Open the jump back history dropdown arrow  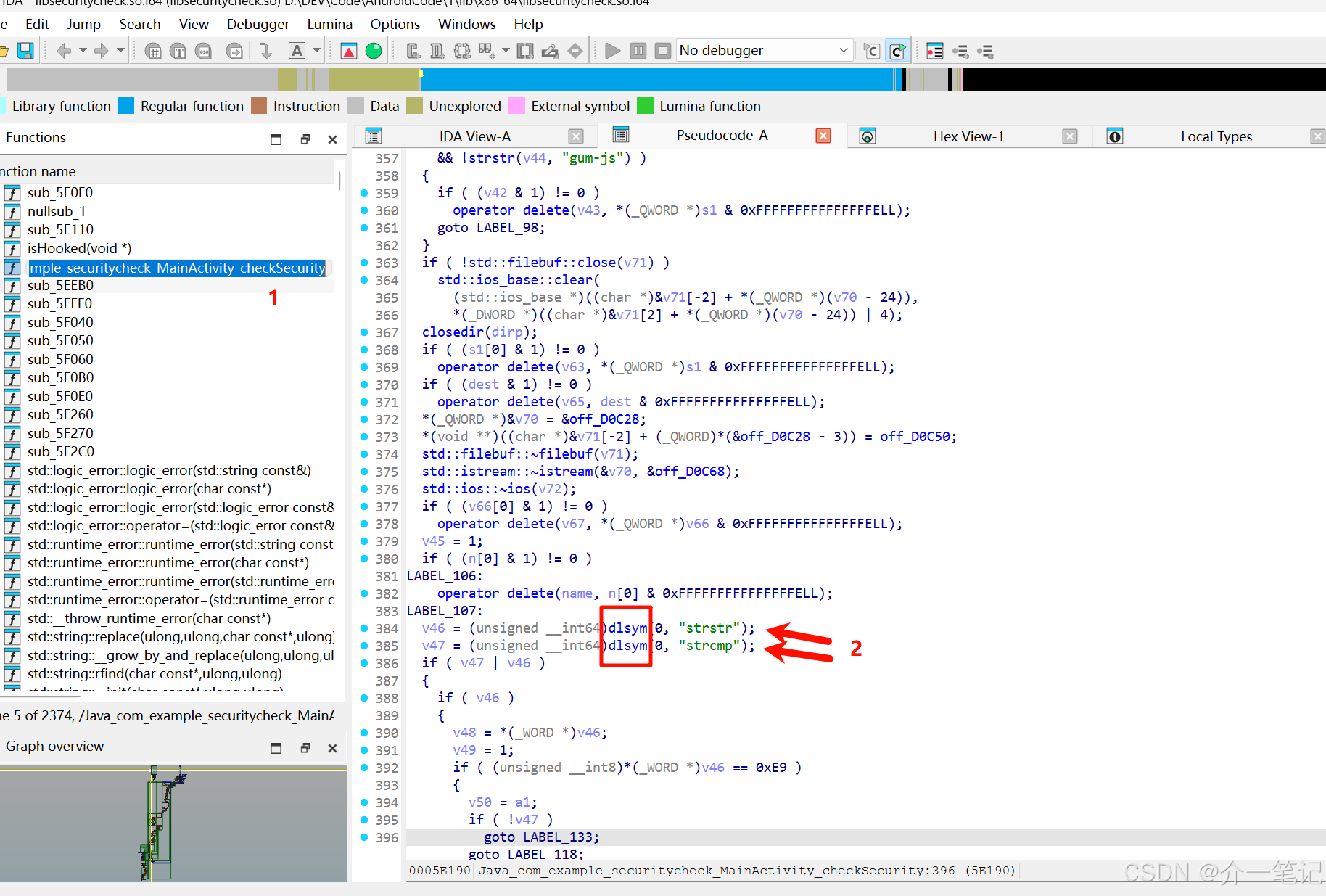(83, 51)
